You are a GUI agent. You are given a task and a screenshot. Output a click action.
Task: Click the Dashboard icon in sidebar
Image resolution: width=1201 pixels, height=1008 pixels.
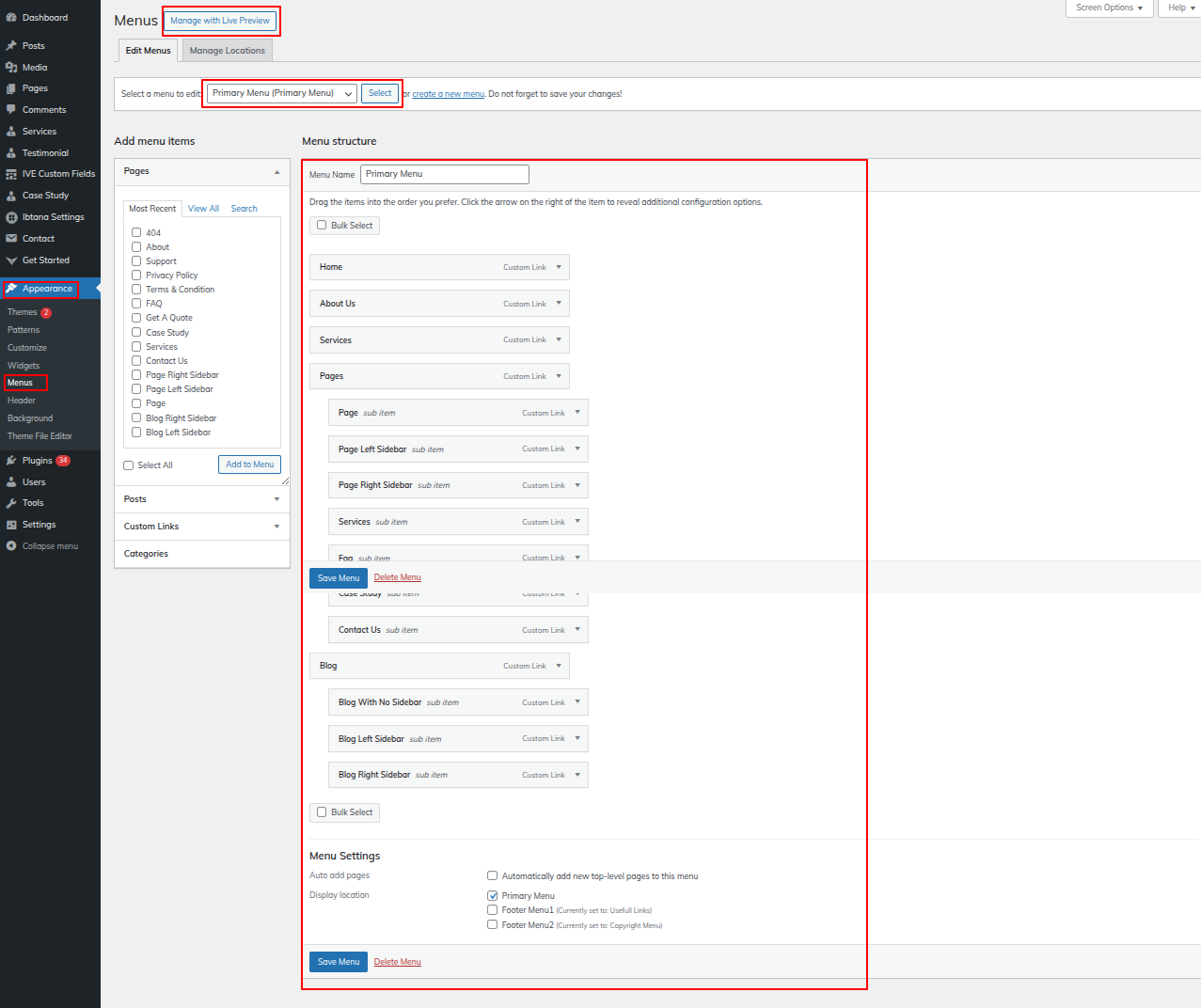click(11, 18)
